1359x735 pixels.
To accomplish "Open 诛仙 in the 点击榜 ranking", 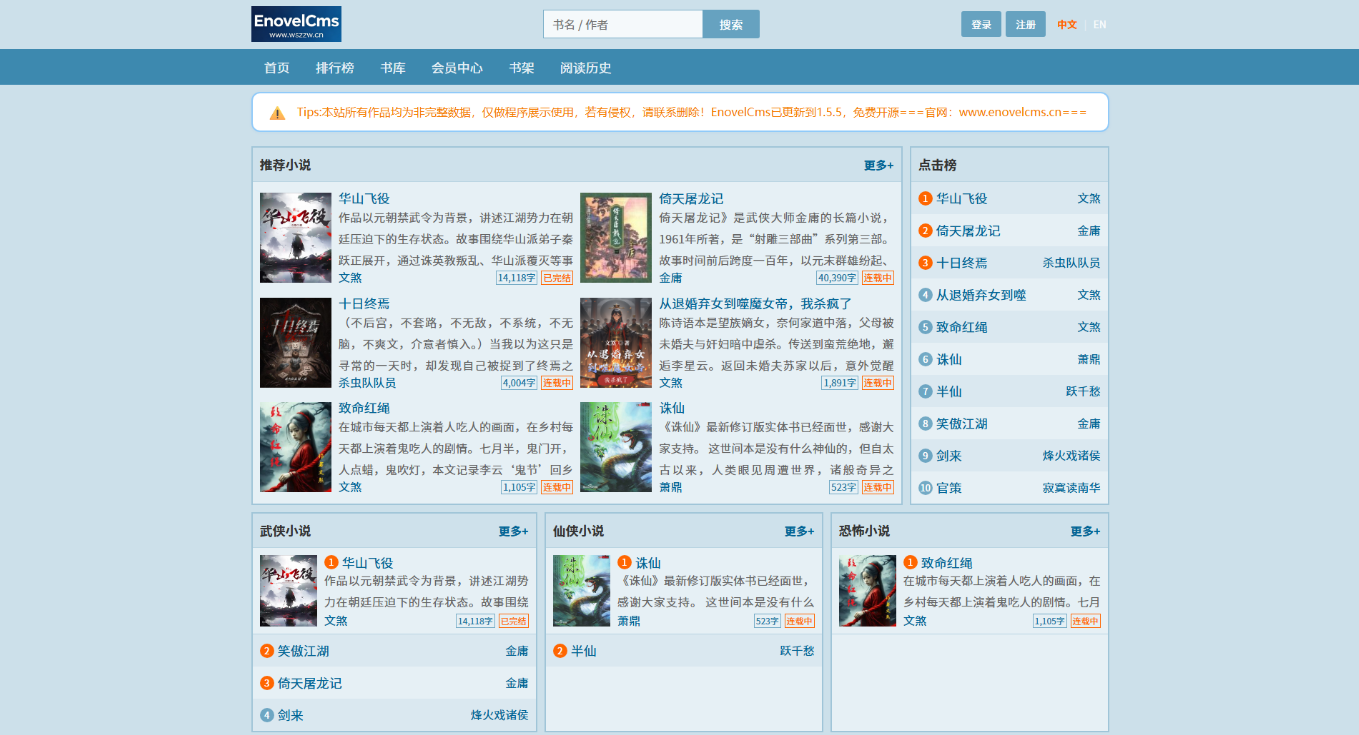I will point(949,359).
